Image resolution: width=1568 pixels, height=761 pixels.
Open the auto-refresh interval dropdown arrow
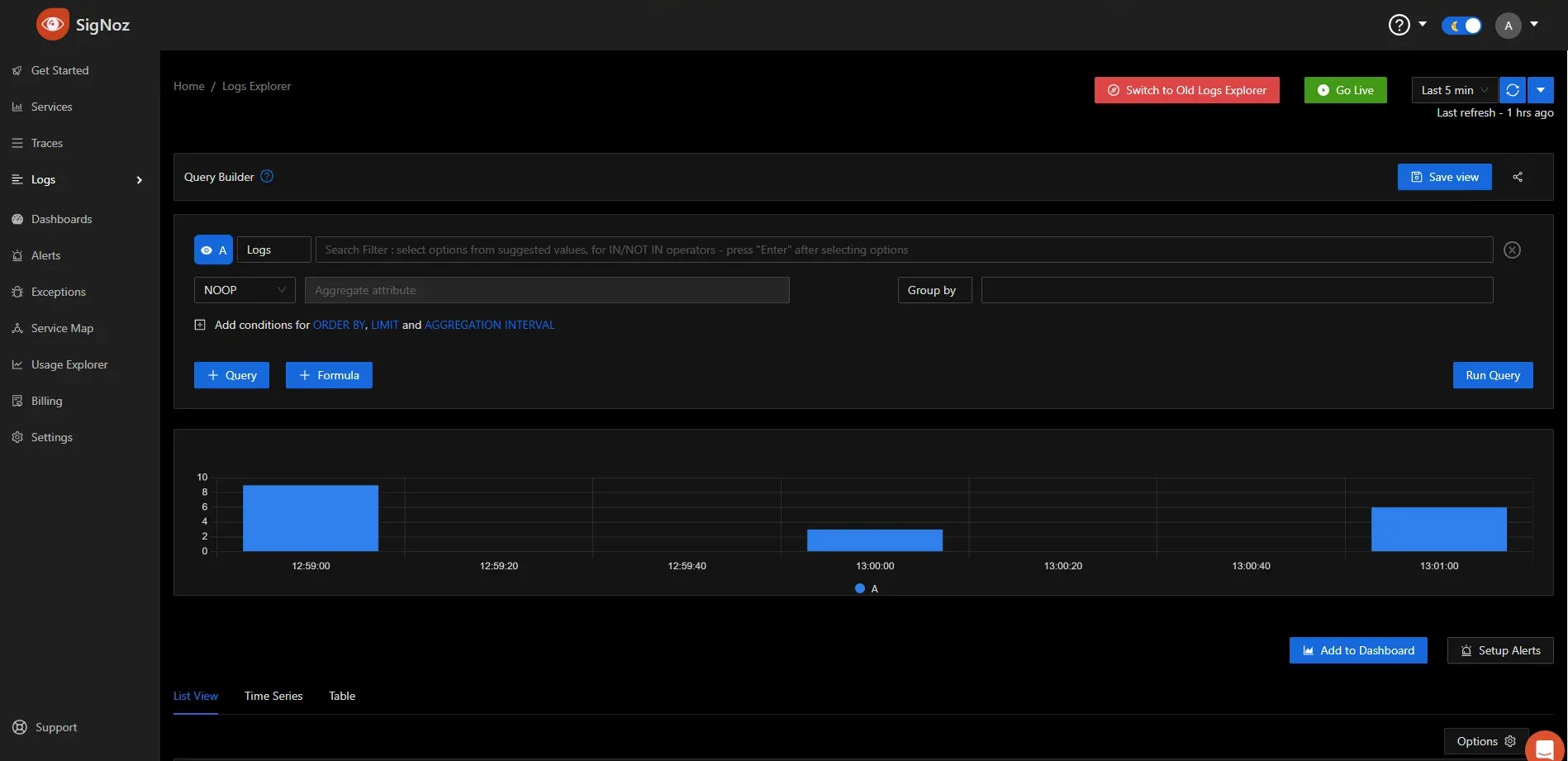(1541, 90)
